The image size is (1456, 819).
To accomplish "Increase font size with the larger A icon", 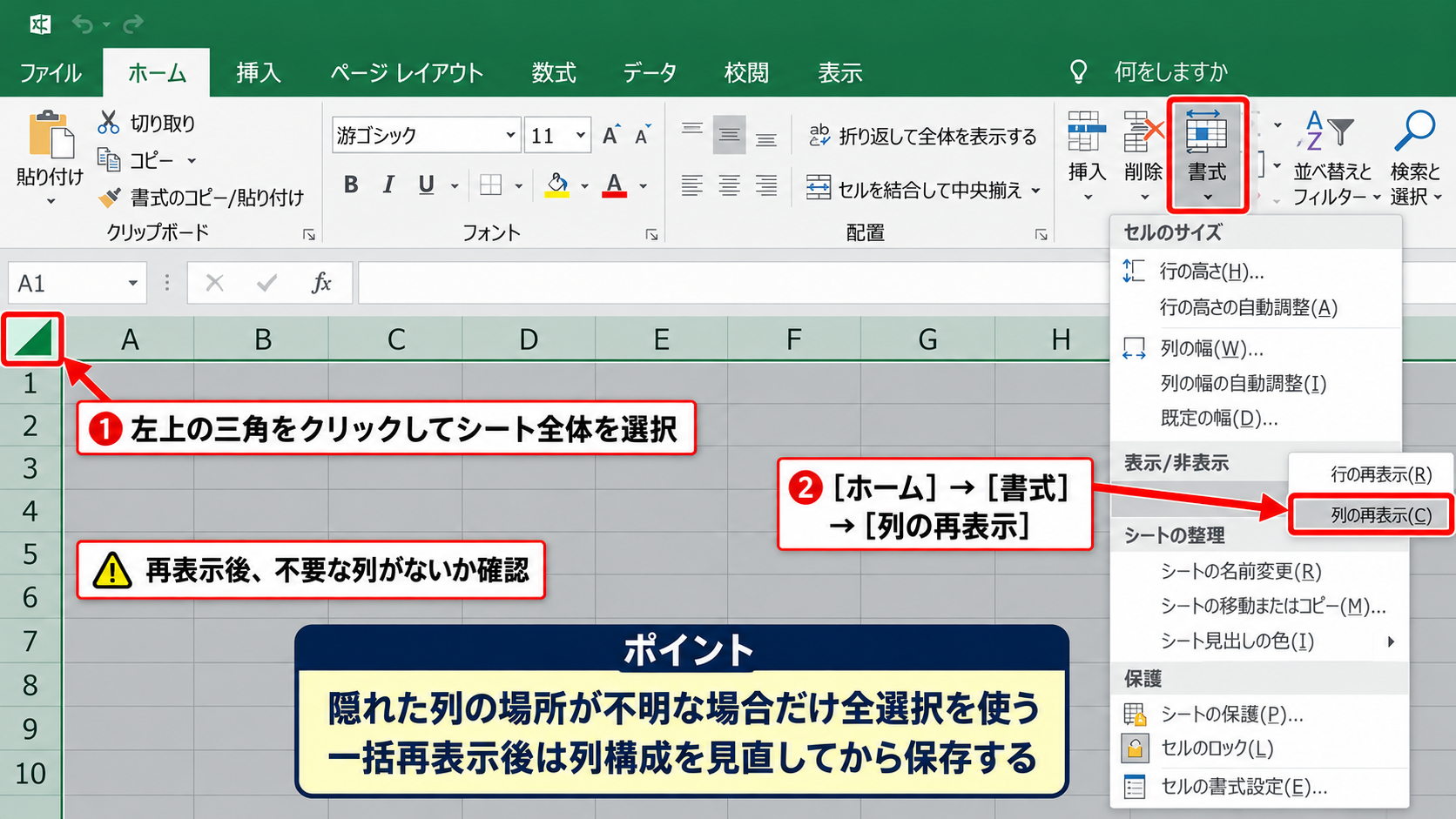I will pyautogui.click(x=610, y=135).
